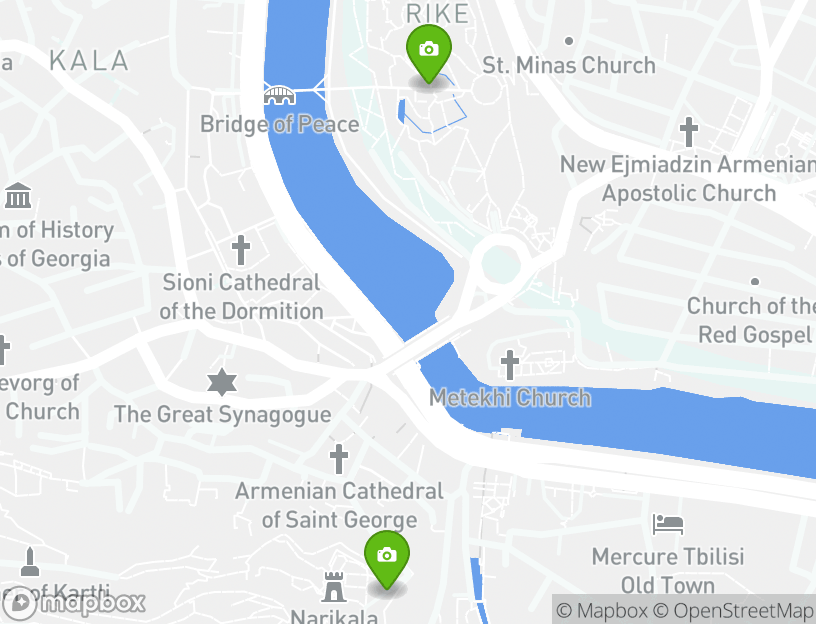Open the Mapbox logo link
The width and height of the screenshot is (816, 624).
tap(74, 603)
